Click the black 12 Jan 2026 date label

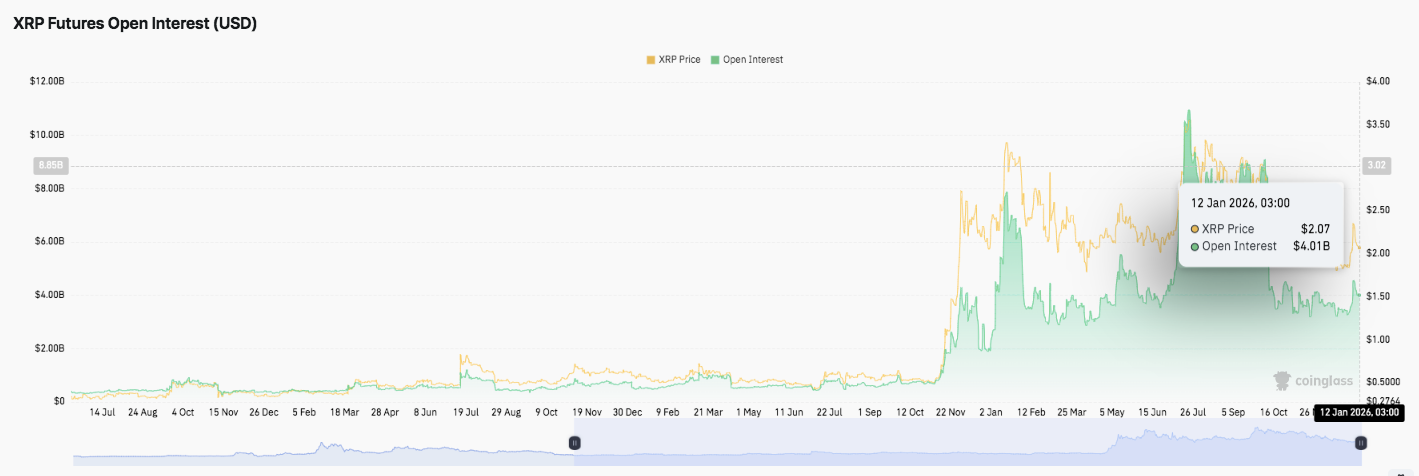pos(1356,412)
